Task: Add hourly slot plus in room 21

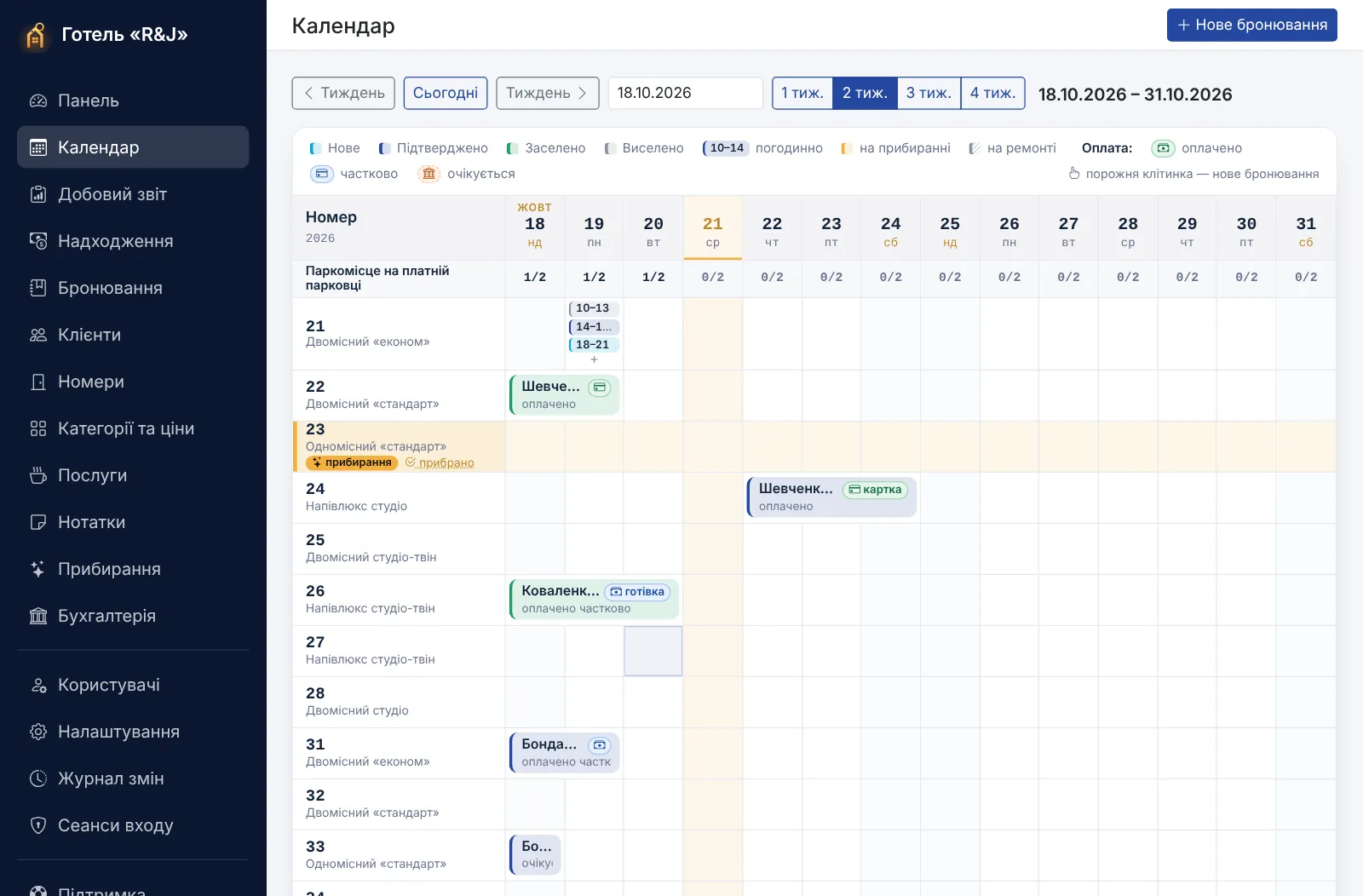Action: click(594, 359)
